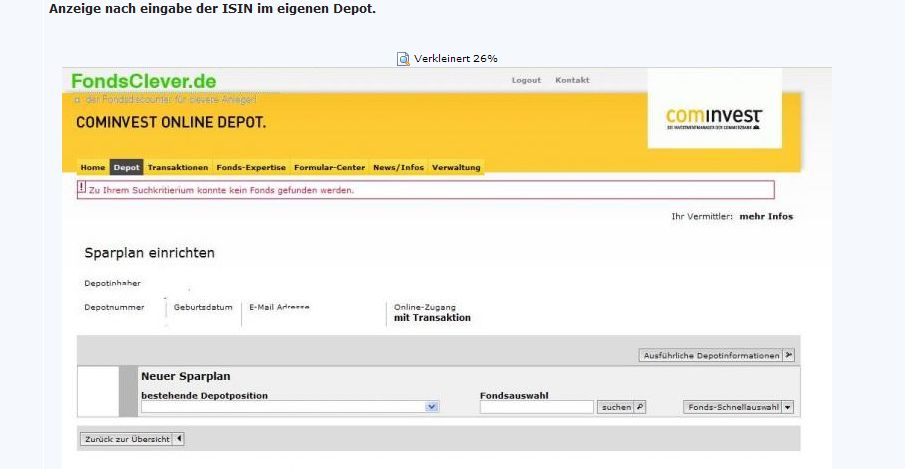The height and width of the screenshot is (469, 905).
Task: Click the Geburtsdatum label
Action: click(x=203, y=307)
